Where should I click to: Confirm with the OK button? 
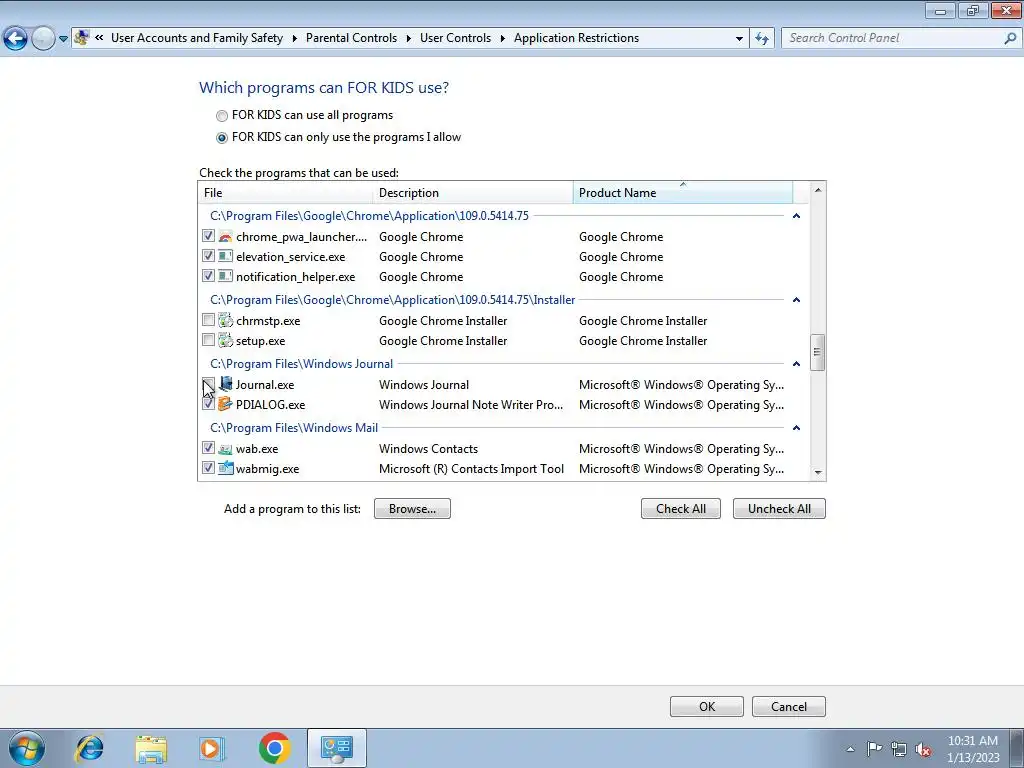point(707,707)
